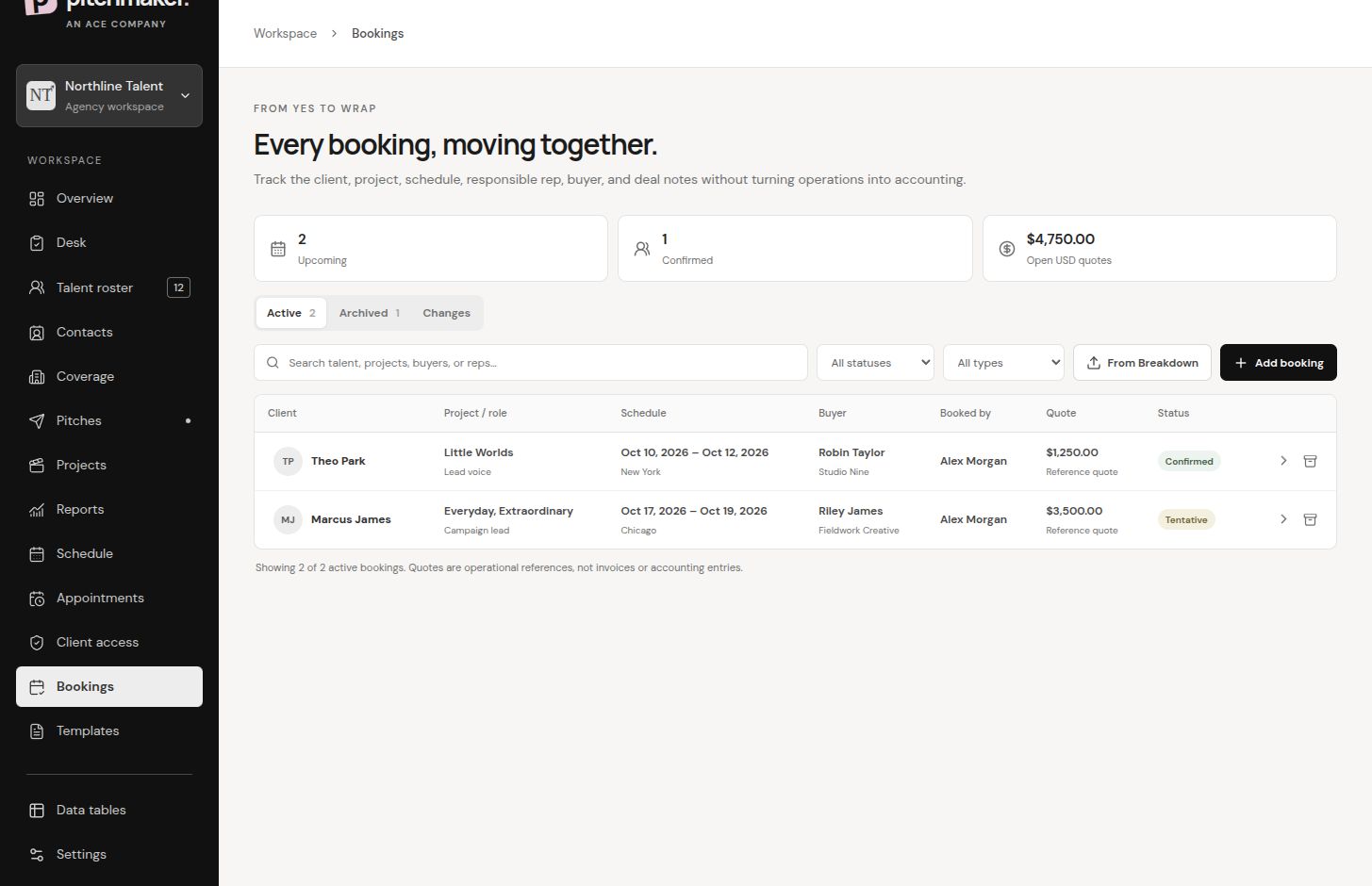Click the Bookings breadcrumb
Viewport: 1372px width, 886px height.
[x=377, y=33]
